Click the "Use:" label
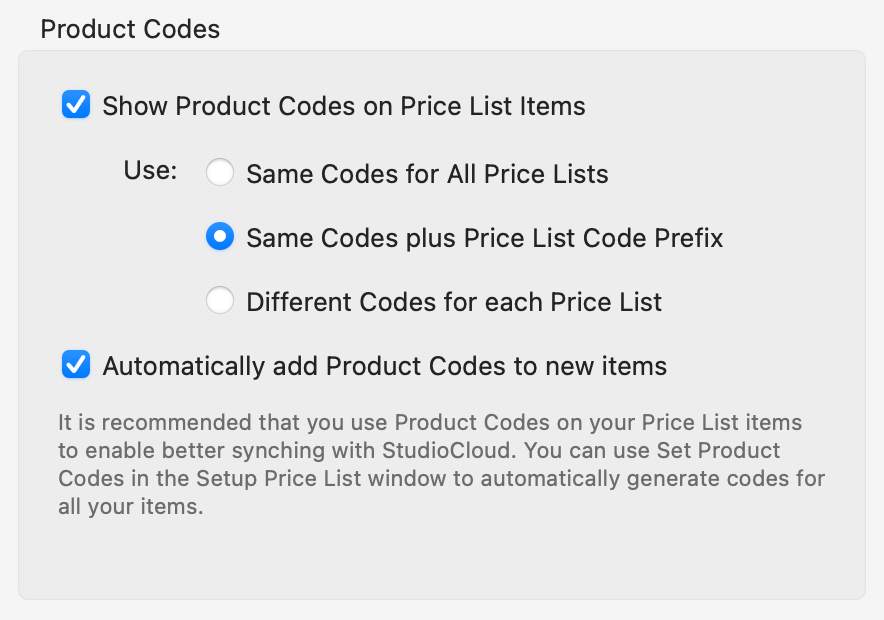The width and height of the screenshot is (884, 620). click(150, 171)
